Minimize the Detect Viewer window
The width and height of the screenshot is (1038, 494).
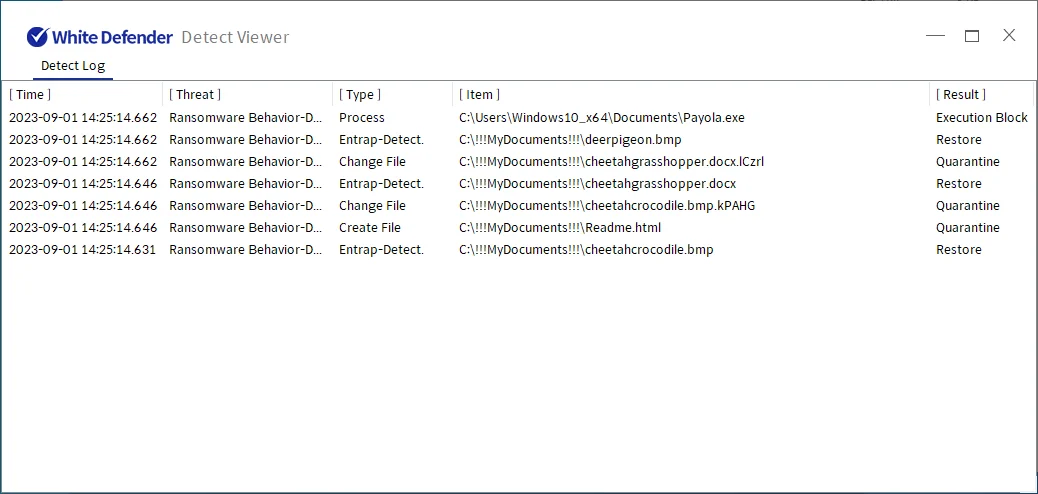[x=935, y=36]
